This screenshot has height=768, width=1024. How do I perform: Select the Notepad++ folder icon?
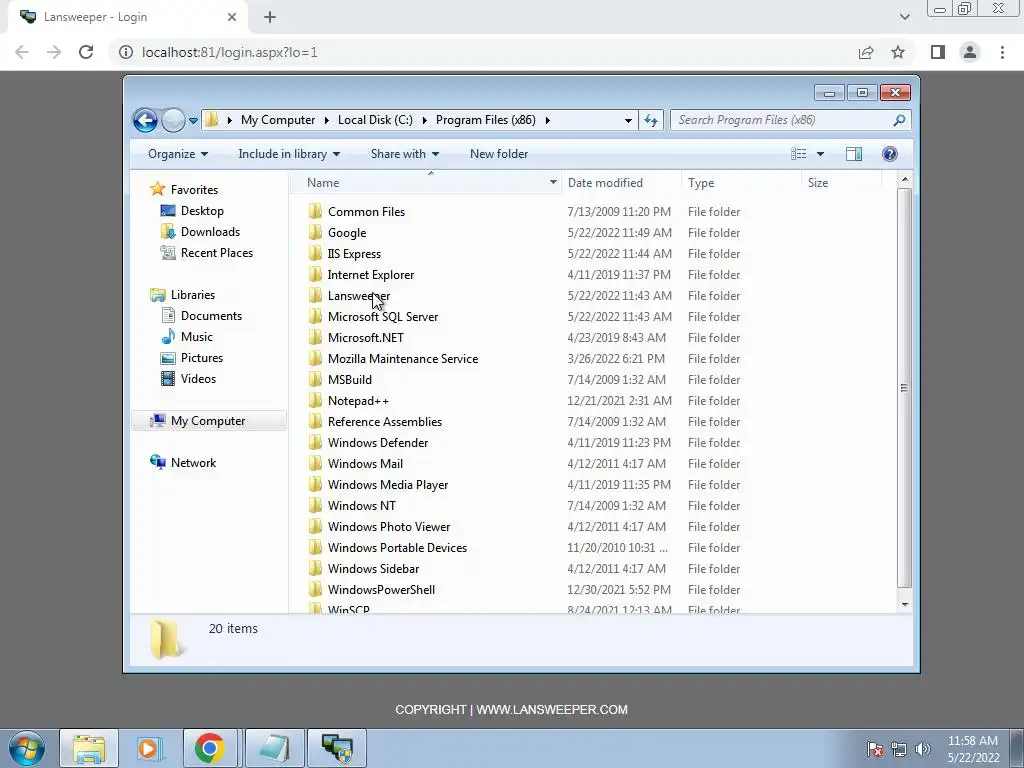(x=315, y=400)
